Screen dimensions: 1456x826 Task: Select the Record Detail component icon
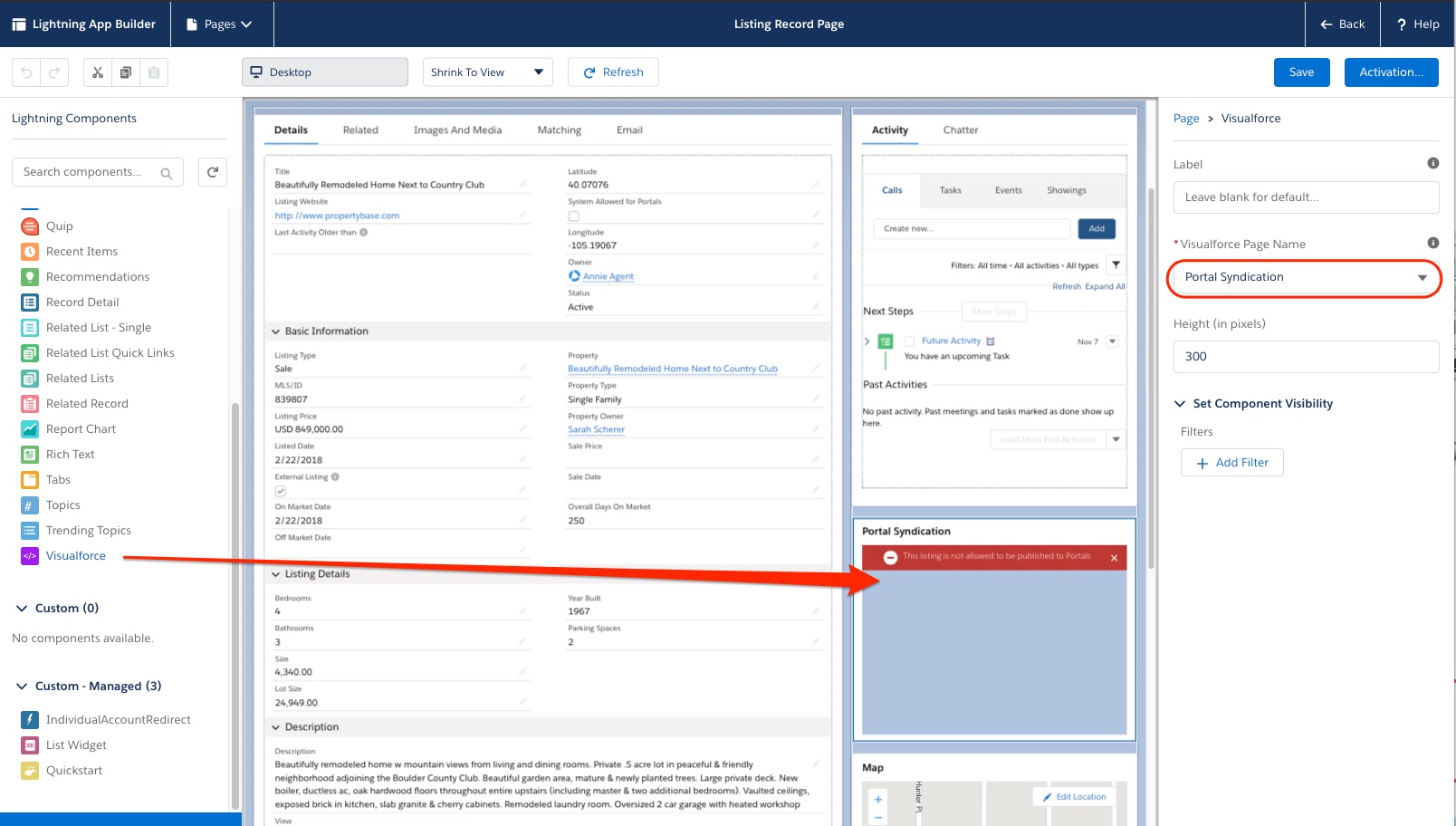point(30,303)
